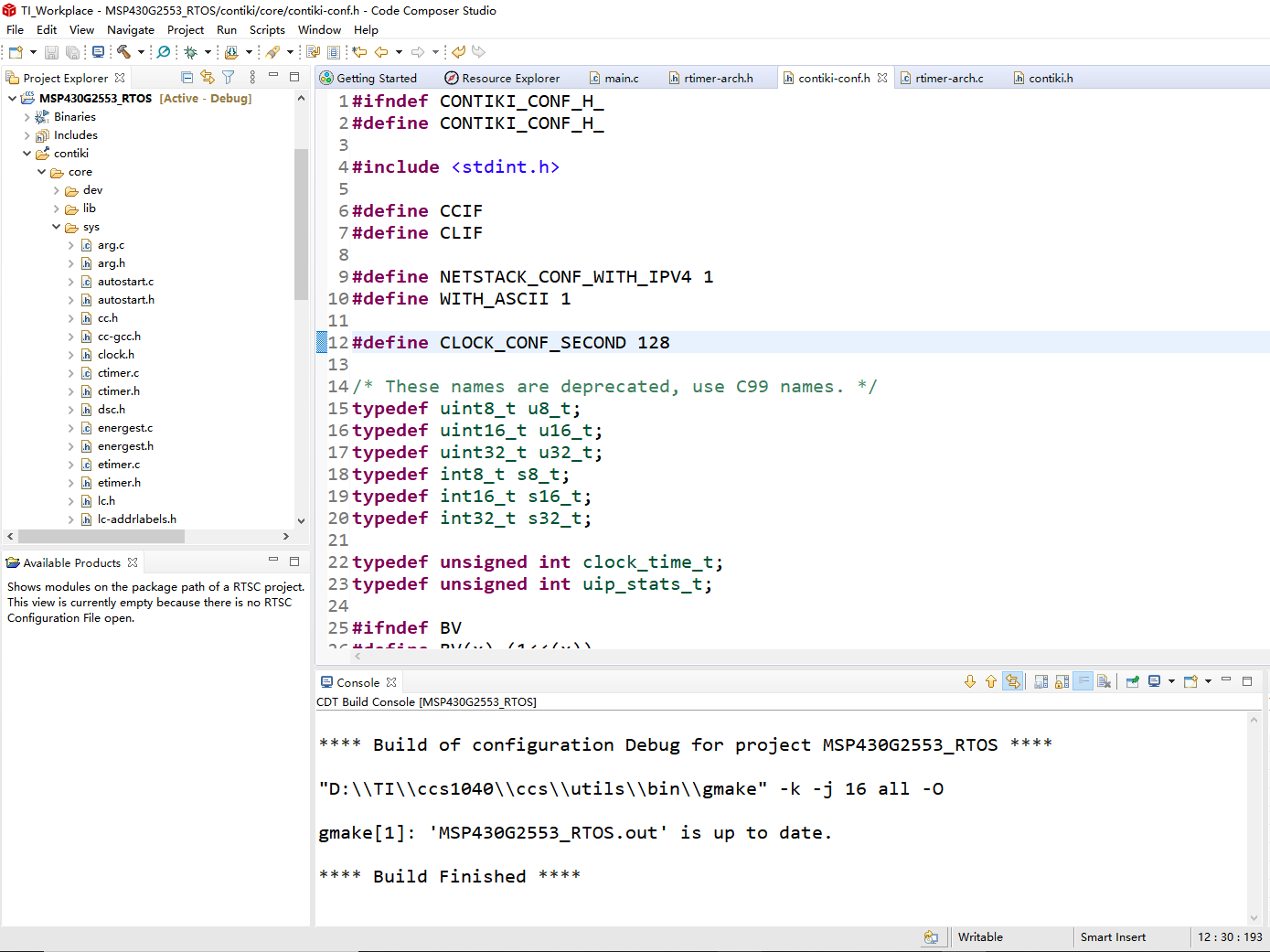
Task: Open the Scripts menu
Action: pos(267,29)
